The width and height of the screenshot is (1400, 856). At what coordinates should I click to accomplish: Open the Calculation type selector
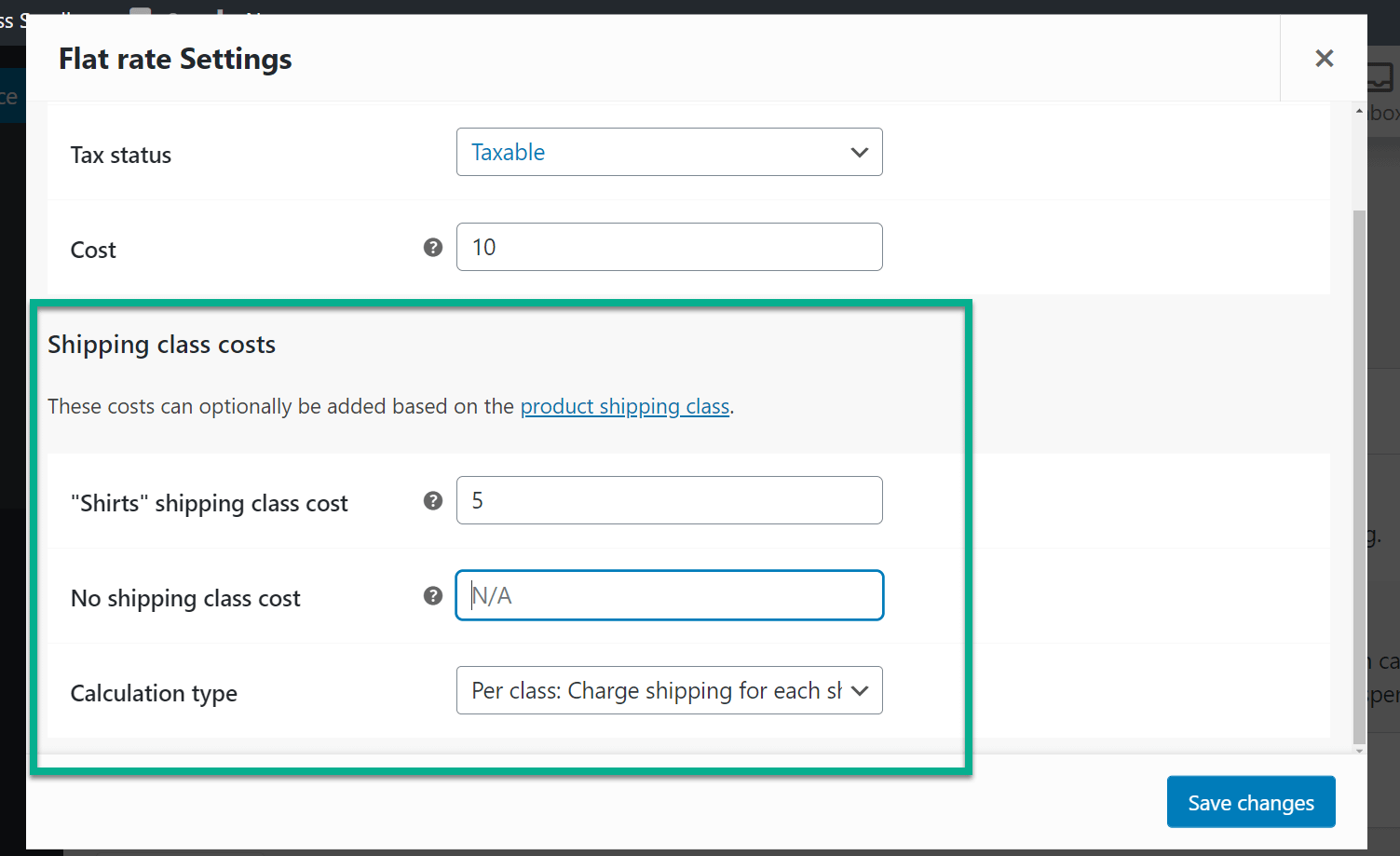[x=669, y=690]
